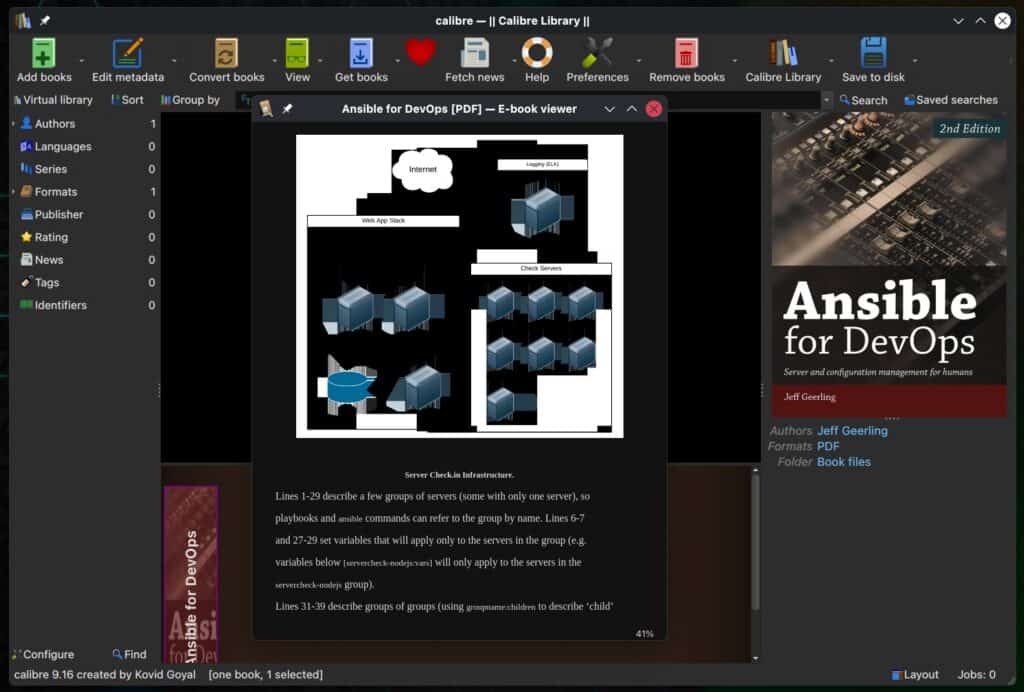Open the Sort options
Image resolution: width=1024 pixels, height=692 pixels.
127,100
